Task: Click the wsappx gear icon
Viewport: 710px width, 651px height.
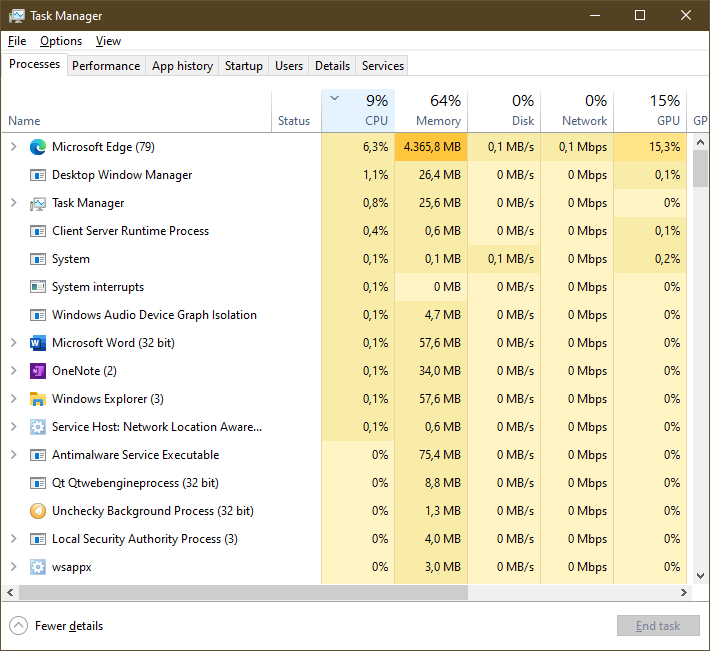Action: tap(38, 567)
